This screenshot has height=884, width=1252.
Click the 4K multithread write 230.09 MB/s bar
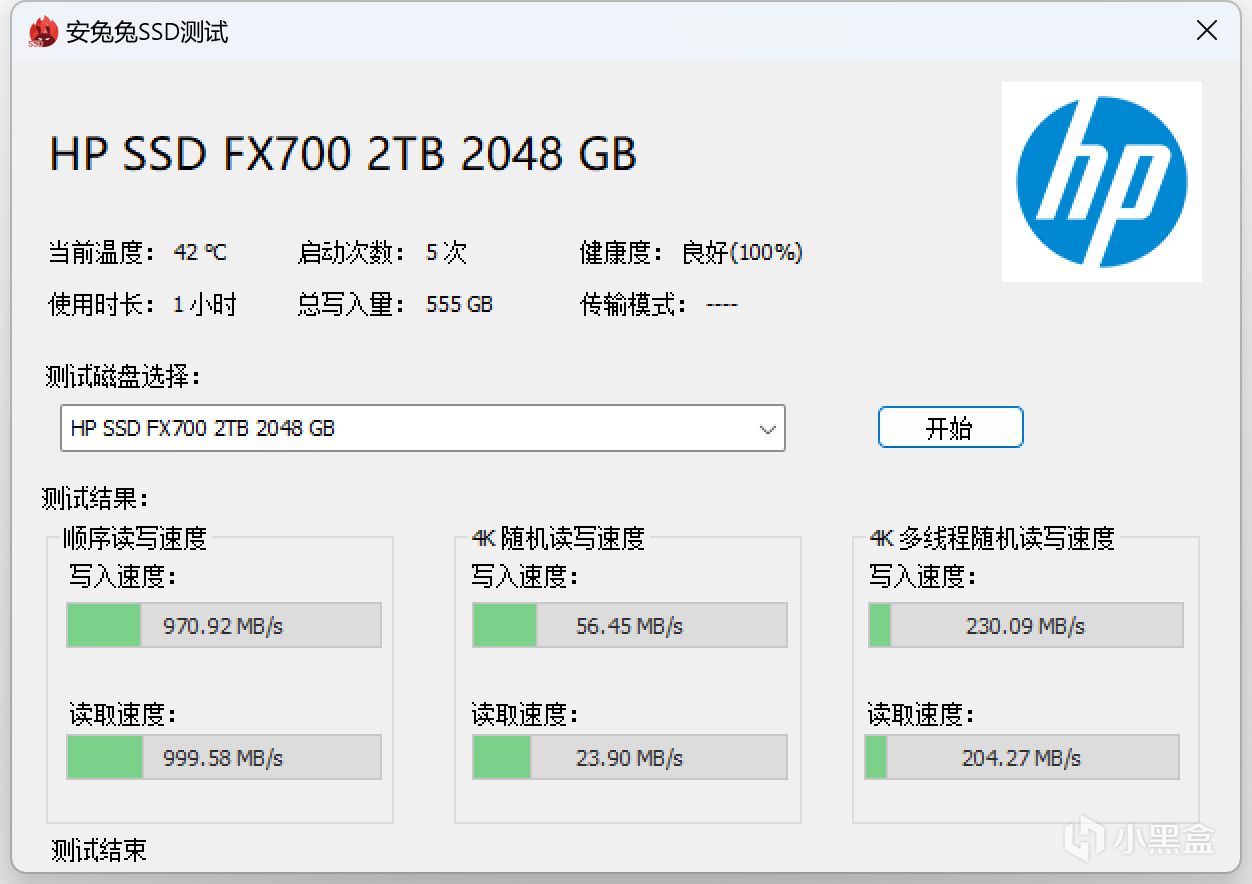(1025, 626)
